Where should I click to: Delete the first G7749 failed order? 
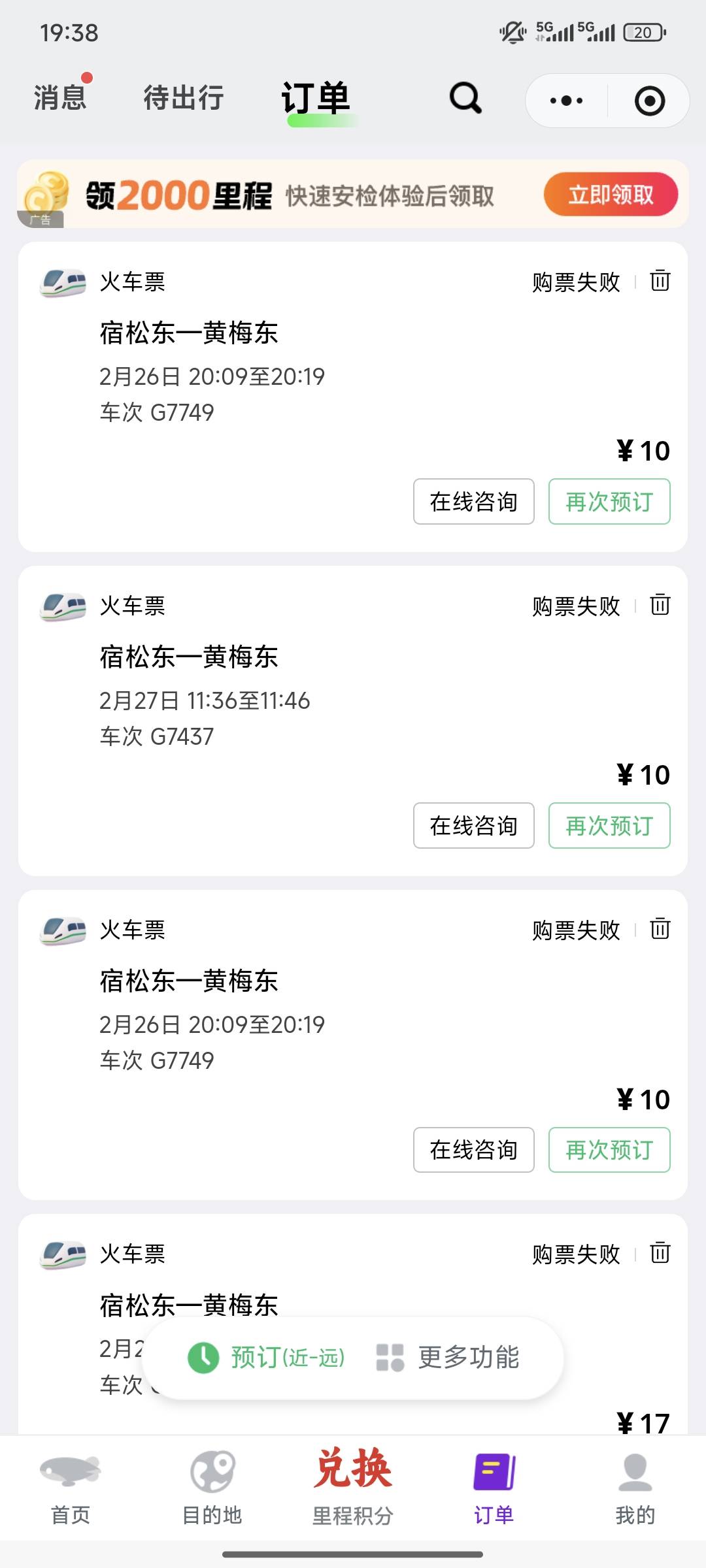[660, 281]
